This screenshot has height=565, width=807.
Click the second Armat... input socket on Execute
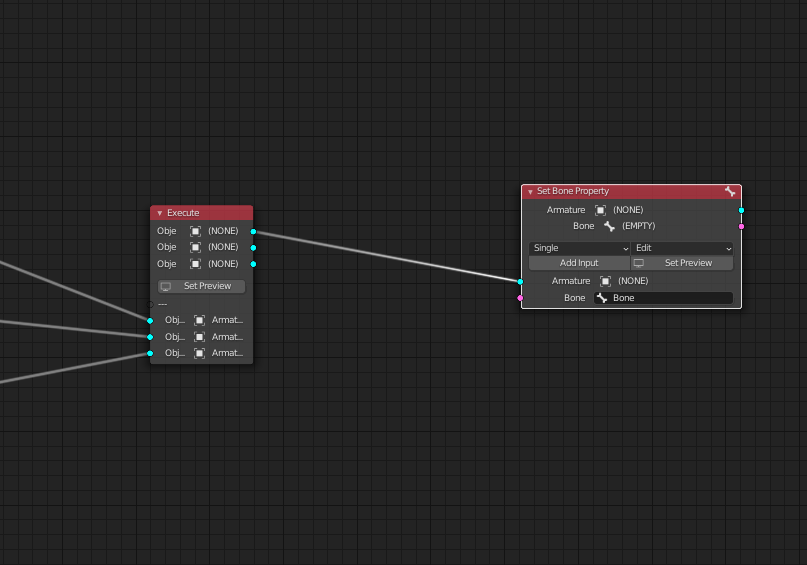[x=150, y=337]
